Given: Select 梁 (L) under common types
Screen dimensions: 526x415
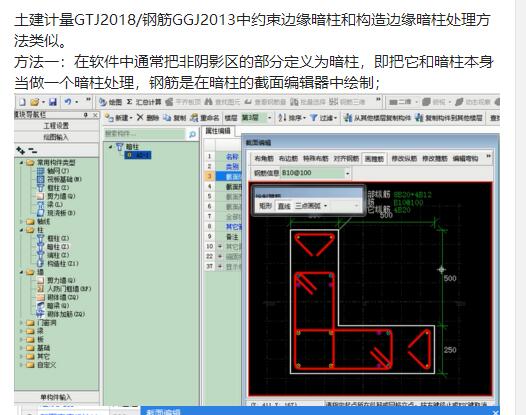Looking at the screenshot, I should coord(50,204).
